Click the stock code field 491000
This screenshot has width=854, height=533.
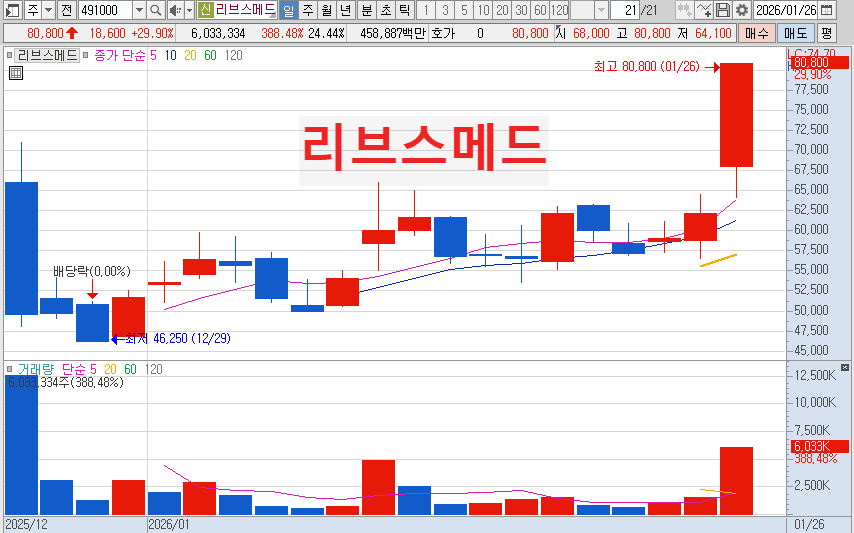pos(105,10)
